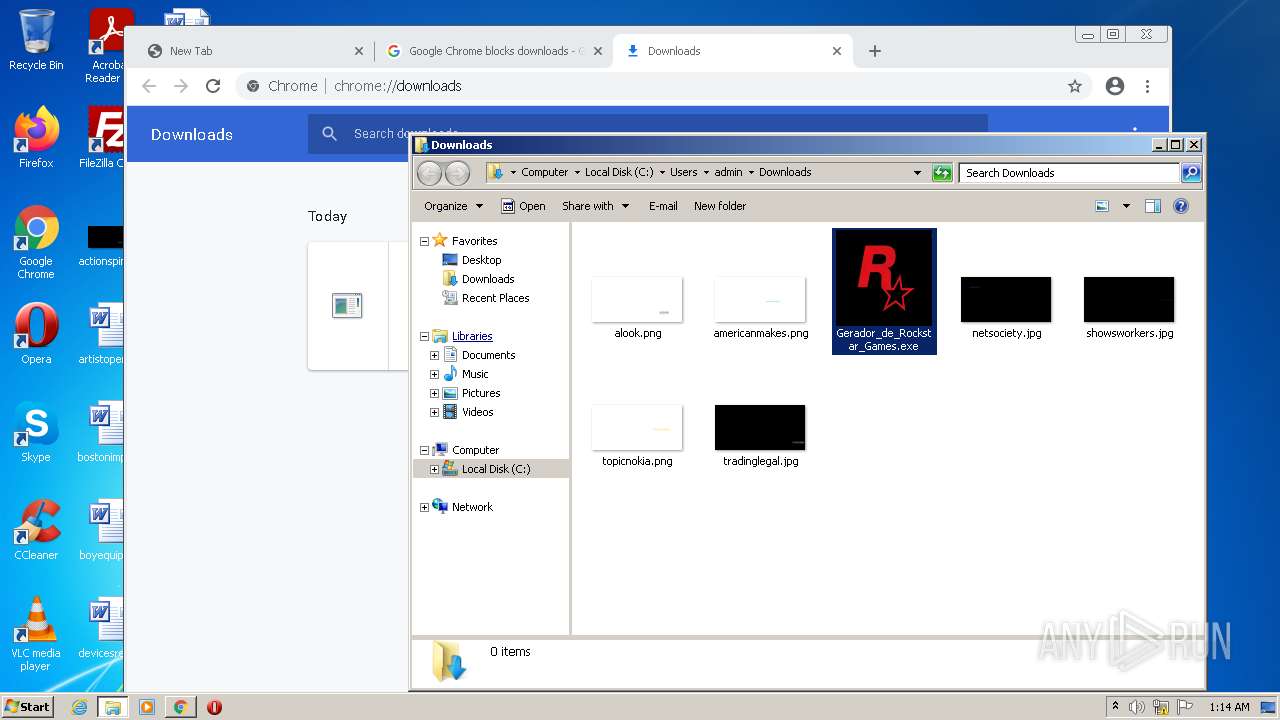
Task: Close the New Tab tab
Action: [359, 51]
